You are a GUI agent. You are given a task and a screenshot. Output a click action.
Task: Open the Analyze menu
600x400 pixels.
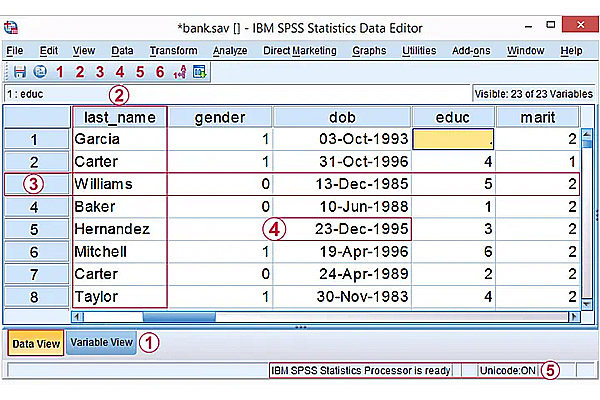click(x=230, y=51)
